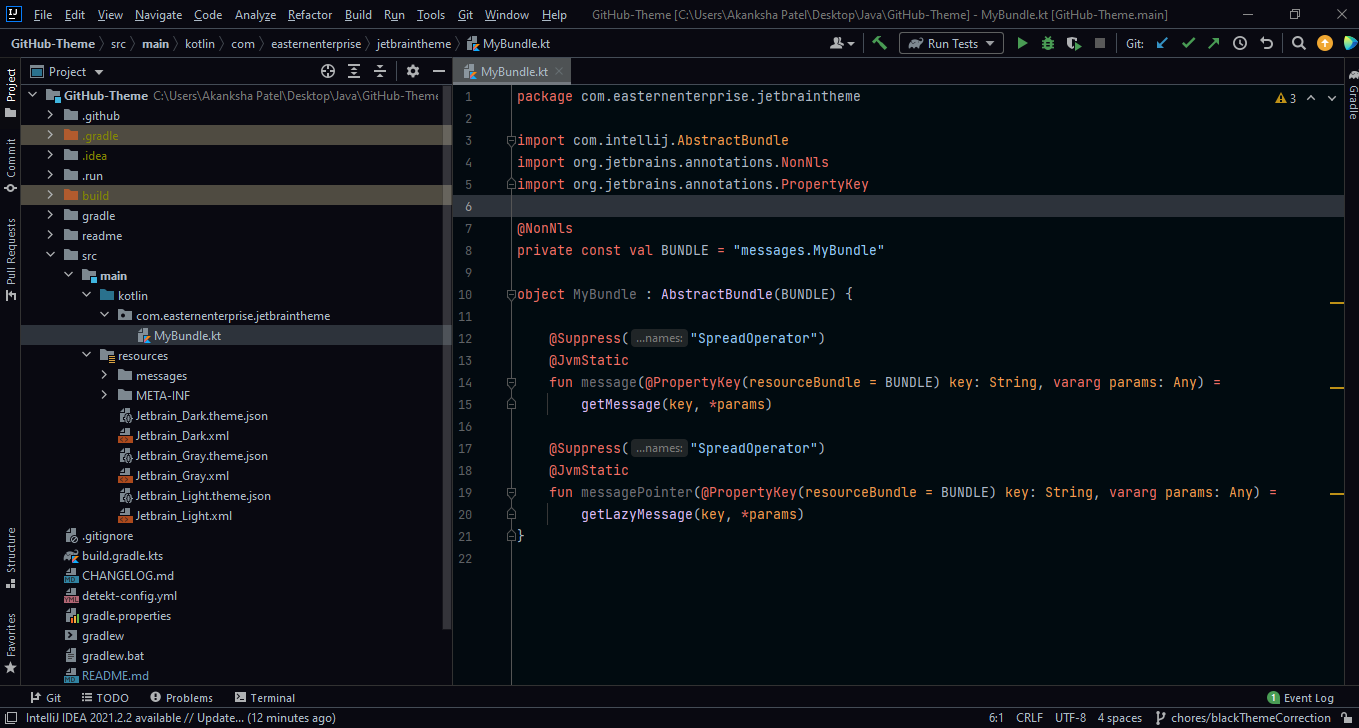
Task: Toggle the Commit tool window tab
Action: click(10, 165)
